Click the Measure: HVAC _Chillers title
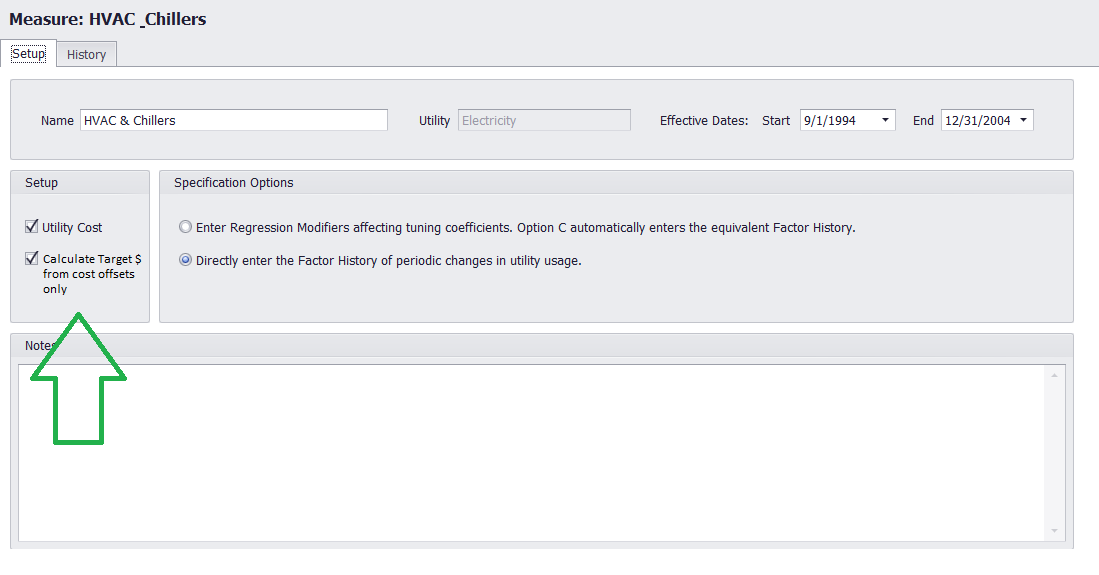 pos(107,19)
